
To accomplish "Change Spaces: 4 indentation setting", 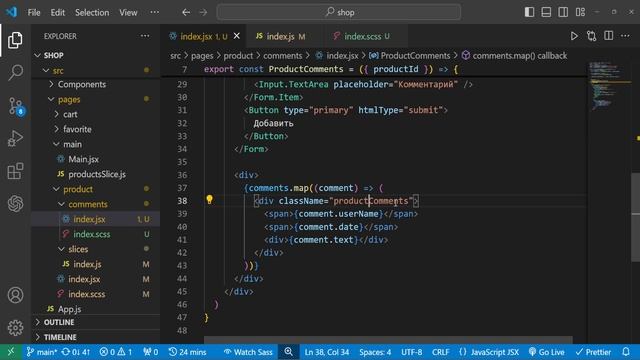I will [x=375, y=352].
